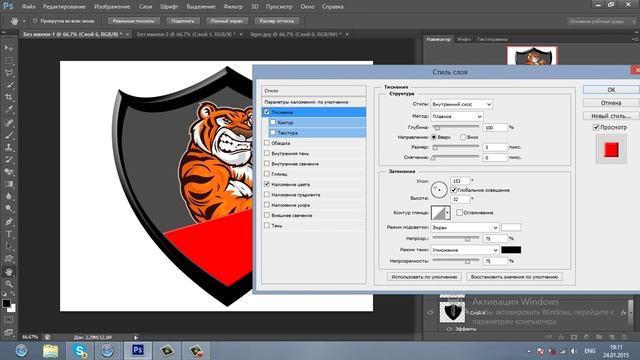The height and width of the screenshot is (360, 640).
Task: Click the Новый стиль... button
Action: [x=611, y=116]
